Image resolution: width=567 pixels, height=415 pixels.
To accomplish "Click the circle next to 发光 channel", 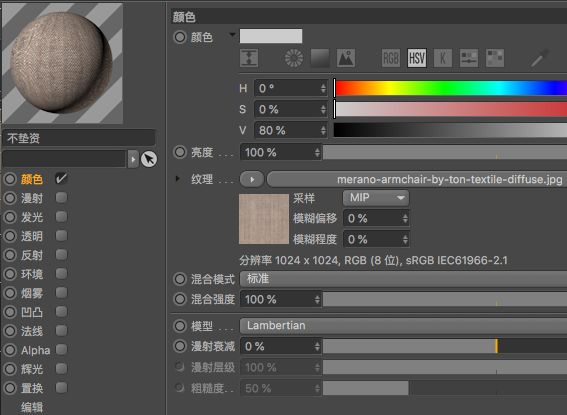I will (10, 217).
